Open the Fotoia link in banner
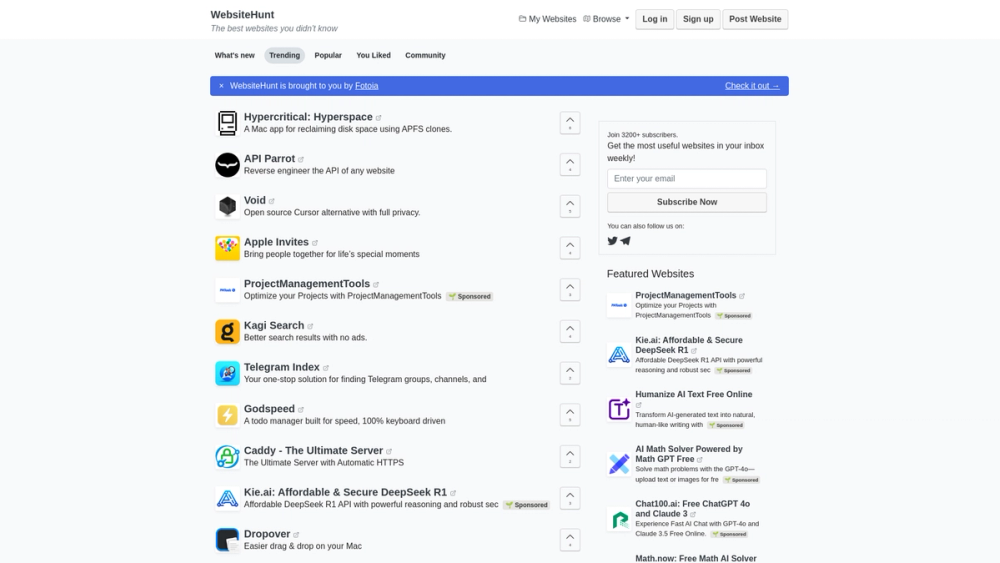Viewport: 1000px width, 563px height. [x=367, y=86]
